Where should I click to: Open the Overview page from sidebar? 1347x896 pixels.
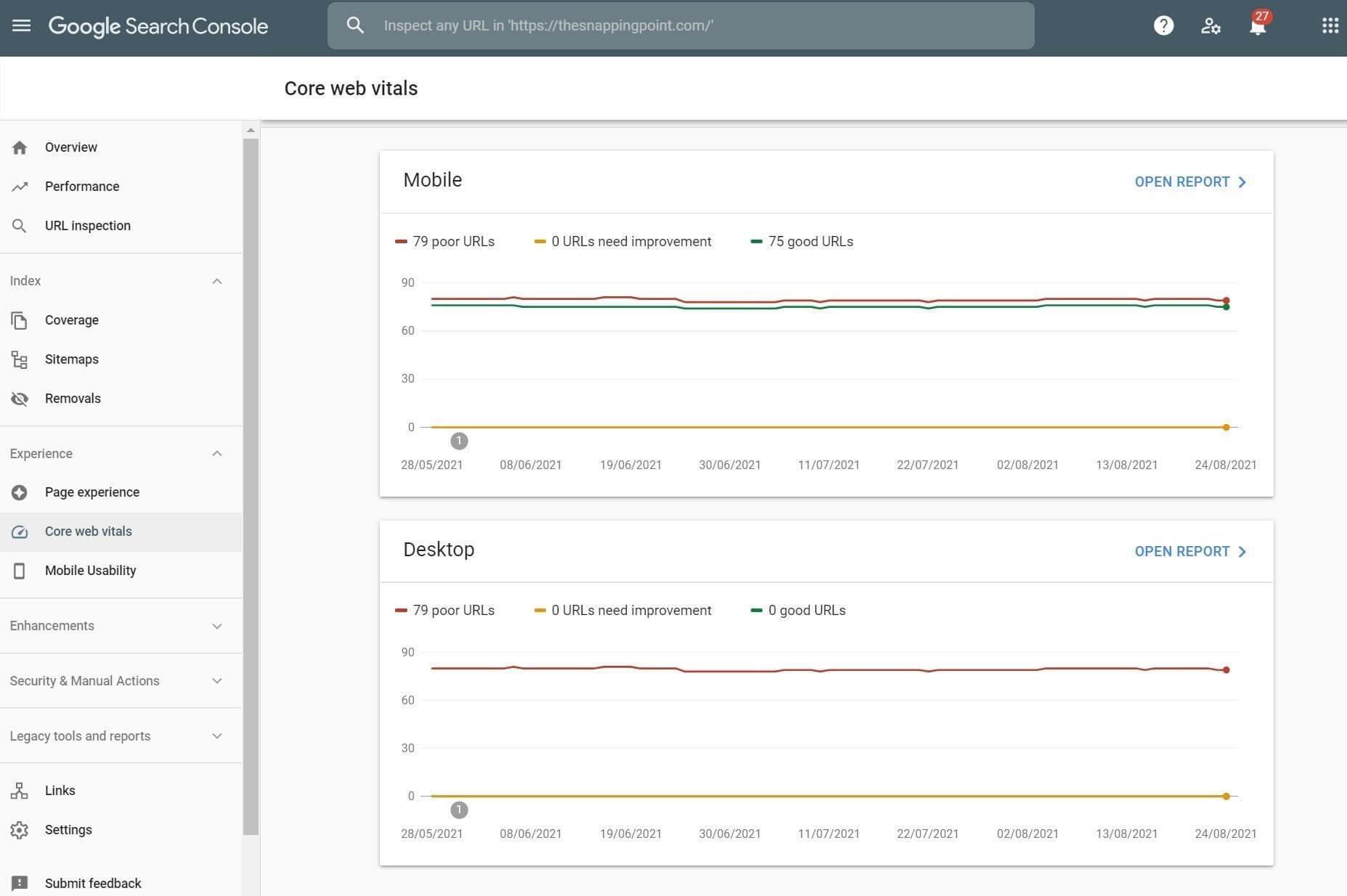[70, 147]
